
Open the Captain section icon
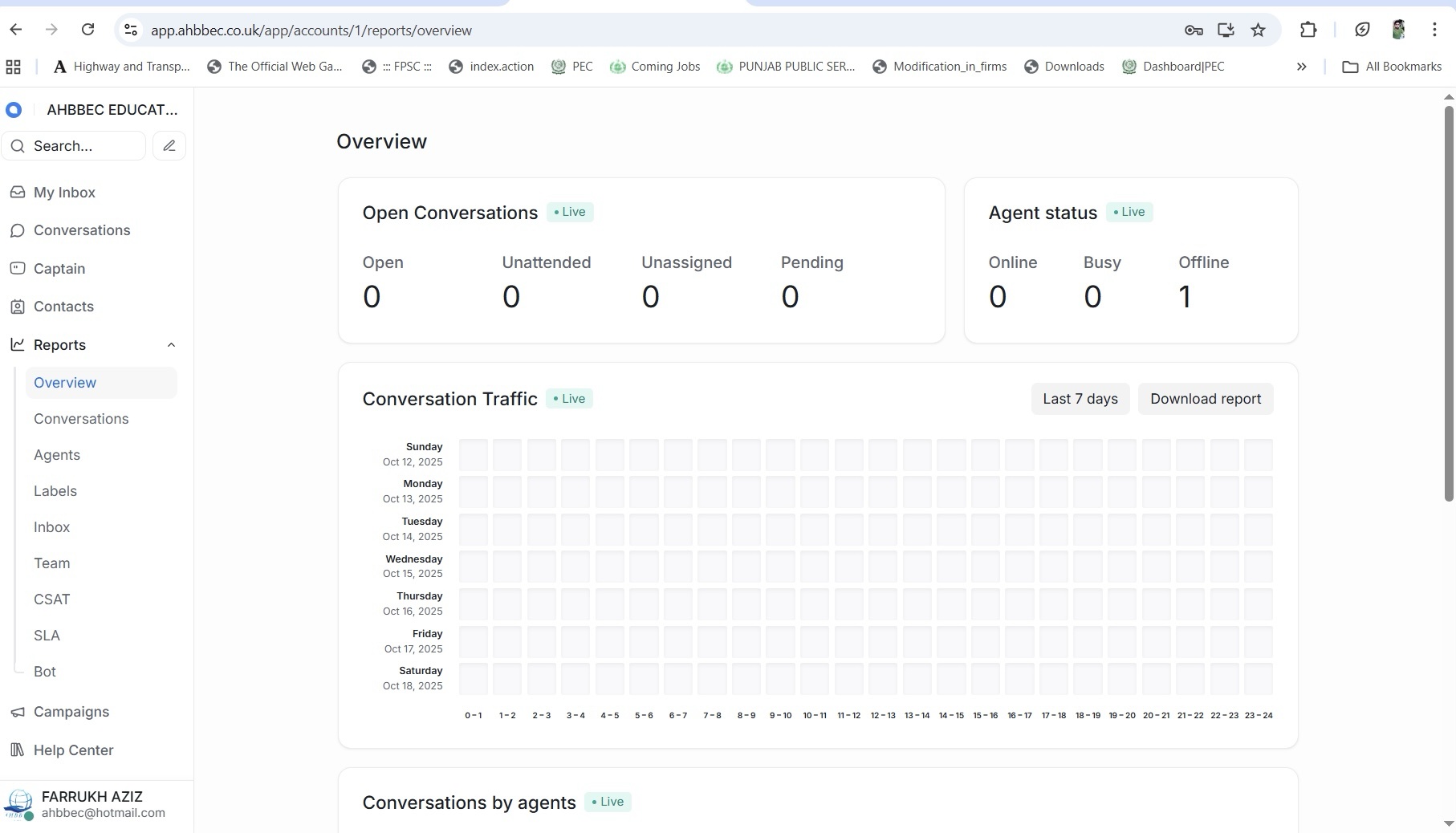18,269
